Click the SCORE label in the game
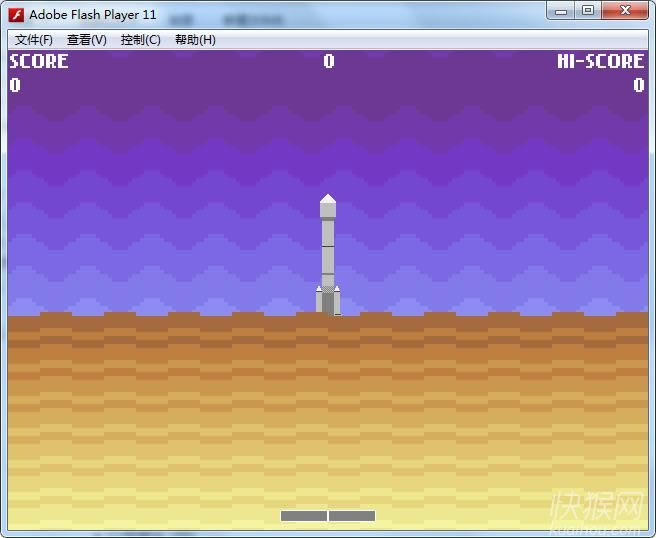656x538 pixels. pyautogui.click(x=39, y=61)
